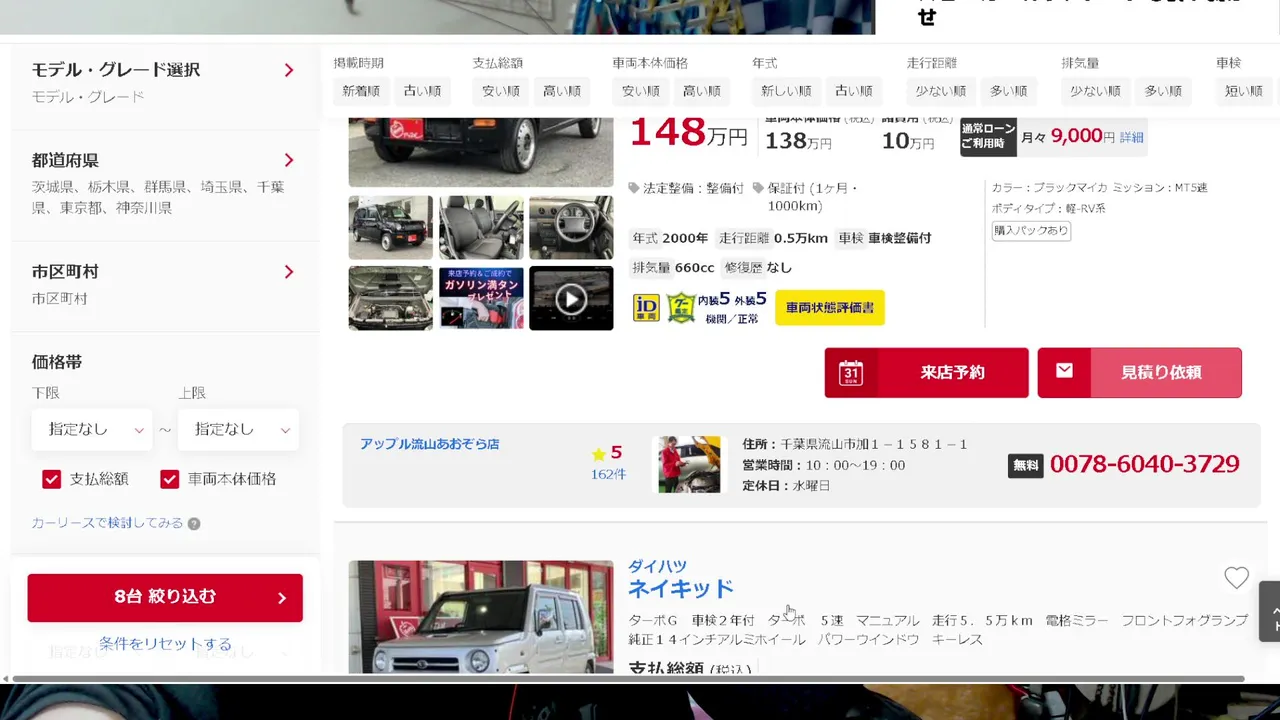This screenshot has width=1280, height=720.
Task: Sort 排気量 by 多い順
Action: pyautogui.click(x=1164, y=91)
